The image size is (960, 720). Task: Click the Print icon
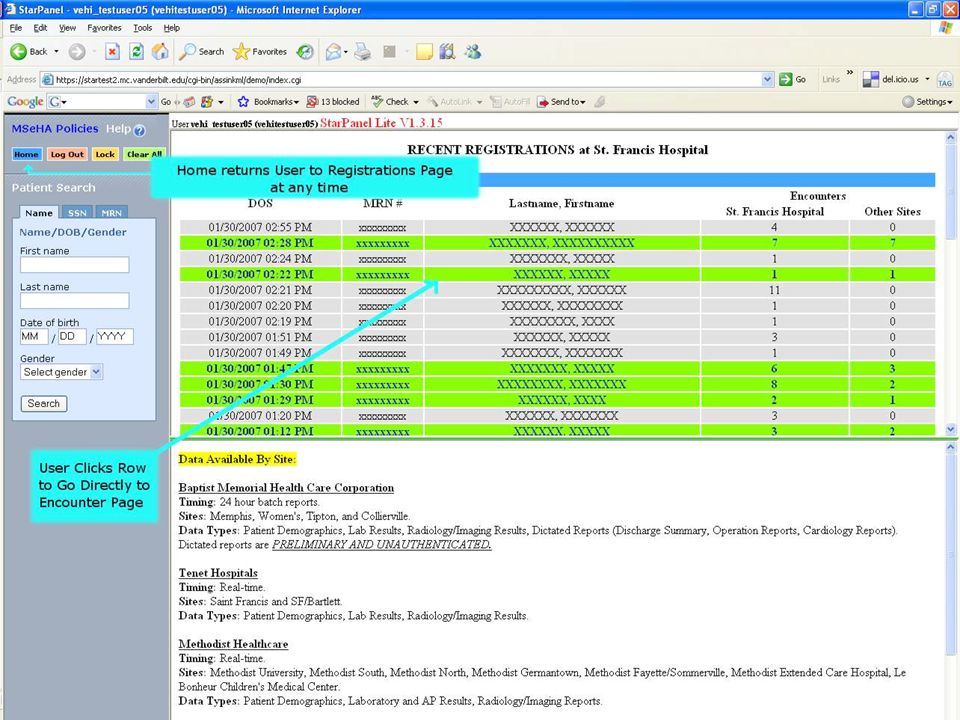(363, 52)
